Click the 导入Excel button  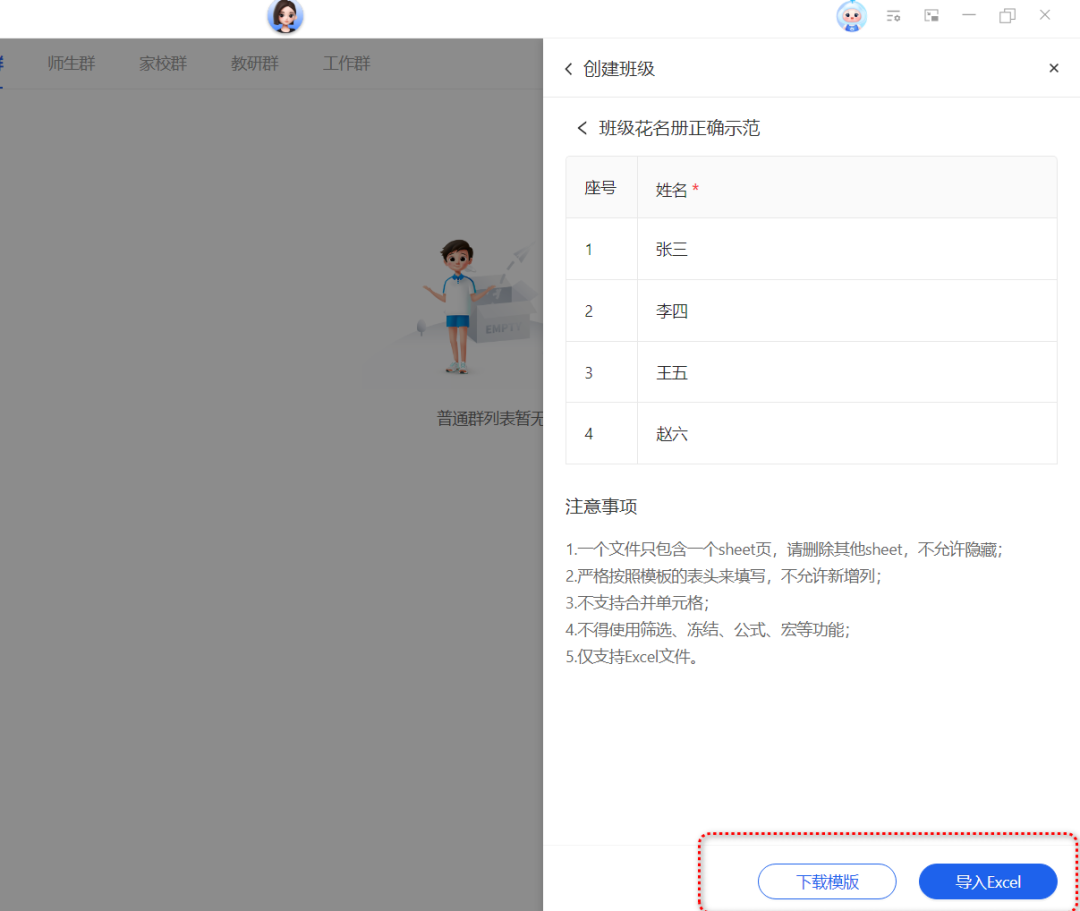(988, 881)
